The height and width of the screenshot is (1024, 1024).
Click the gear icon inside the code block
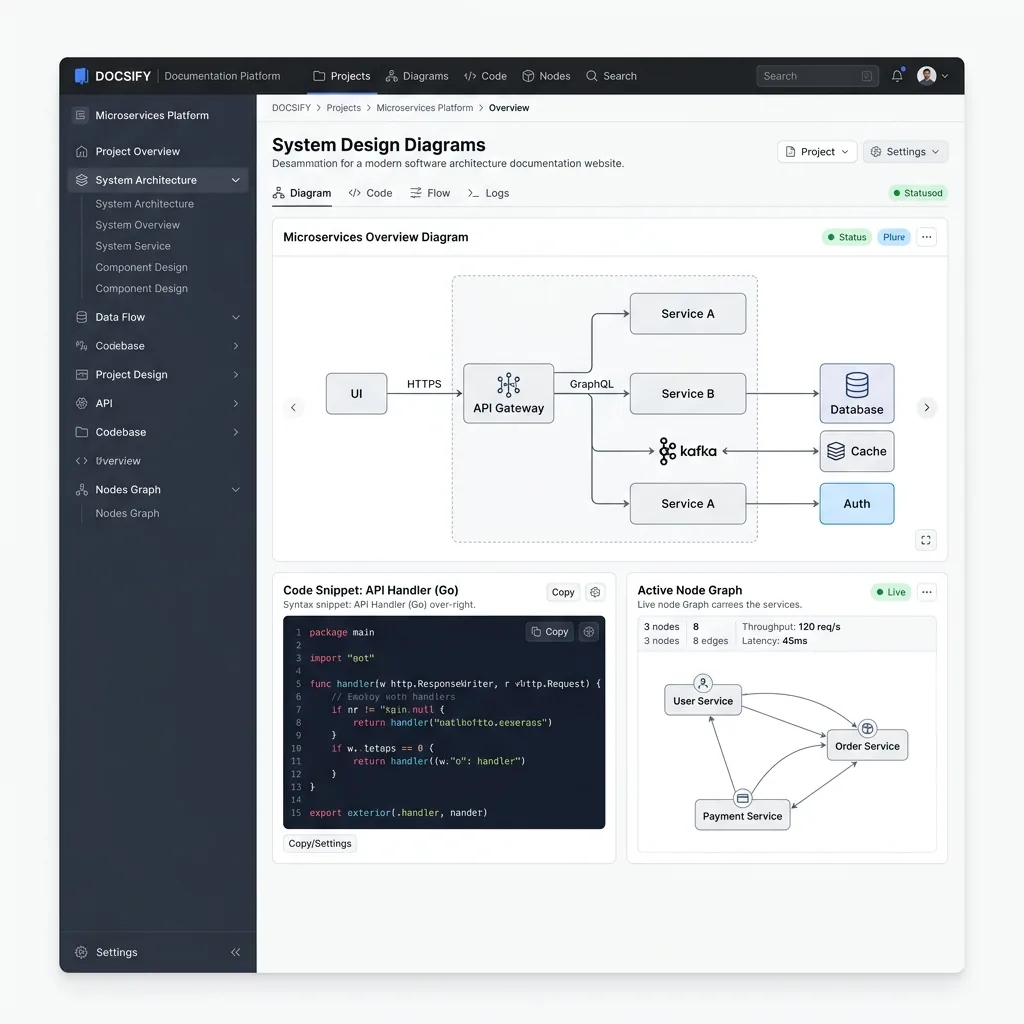pyautogui.click(x=588, y=632)
